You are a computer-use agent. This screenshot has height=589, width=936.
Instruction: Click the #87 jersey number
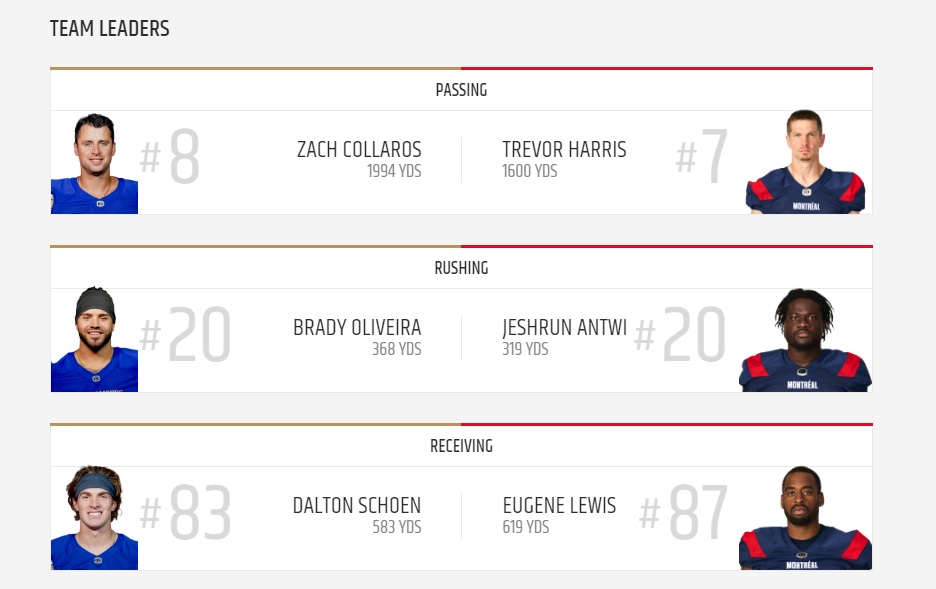[685, 514]
